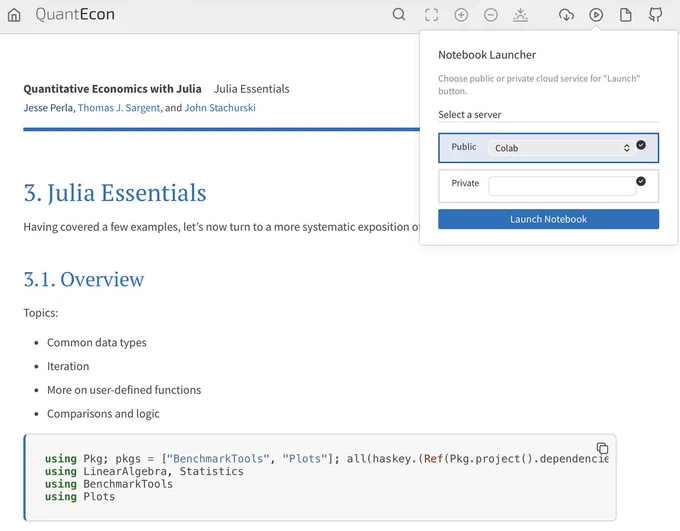Click the Notebook Launcher title
The image size is (680, 531).
(x=487, y=55)
